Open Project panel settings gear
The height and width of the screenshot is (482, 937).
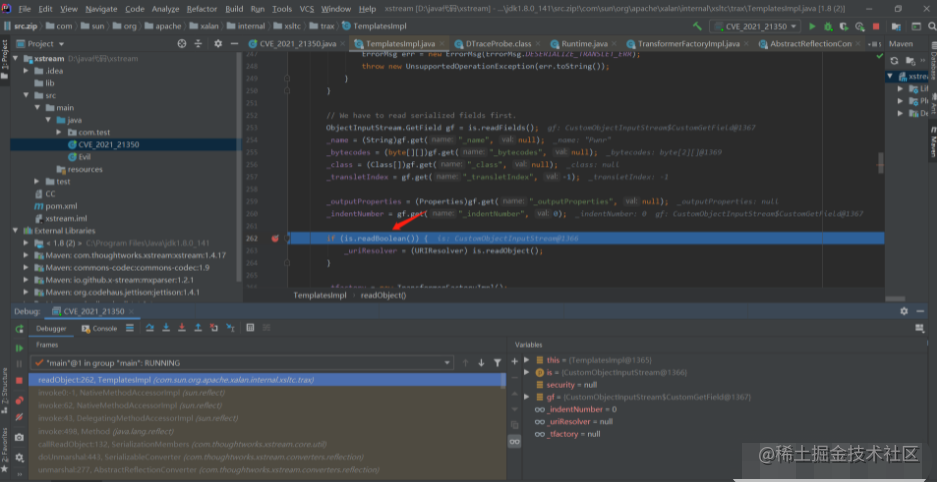218,44
